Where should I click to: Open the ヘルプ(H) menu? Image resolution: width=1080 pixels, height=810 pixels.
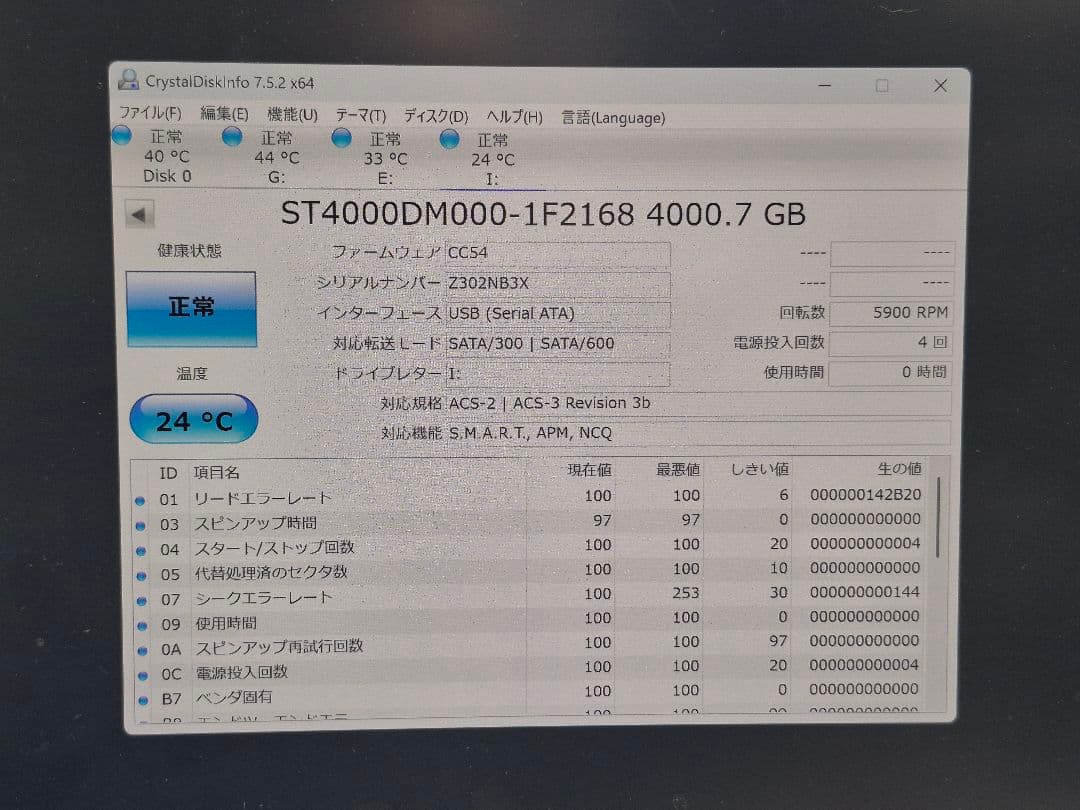512,117
